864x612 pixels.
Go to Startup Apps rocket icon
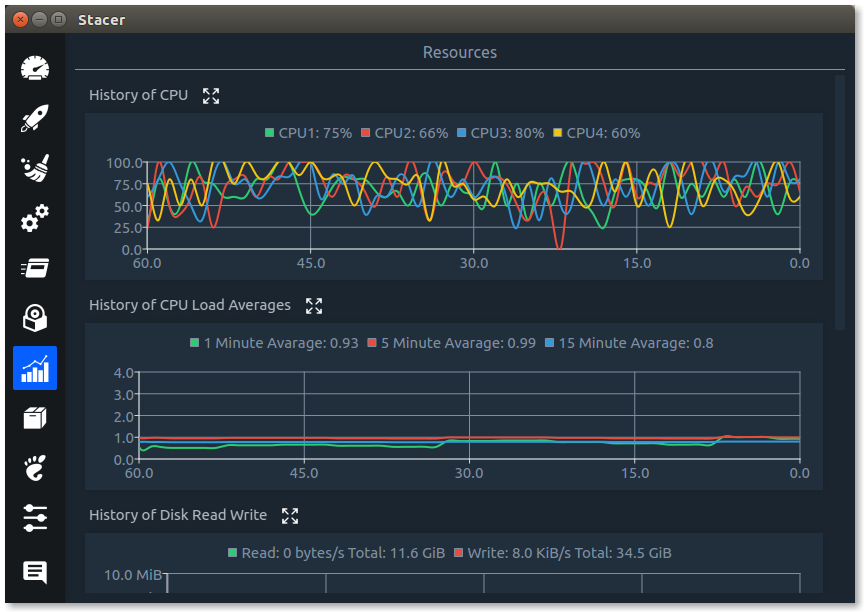[35, 118]
